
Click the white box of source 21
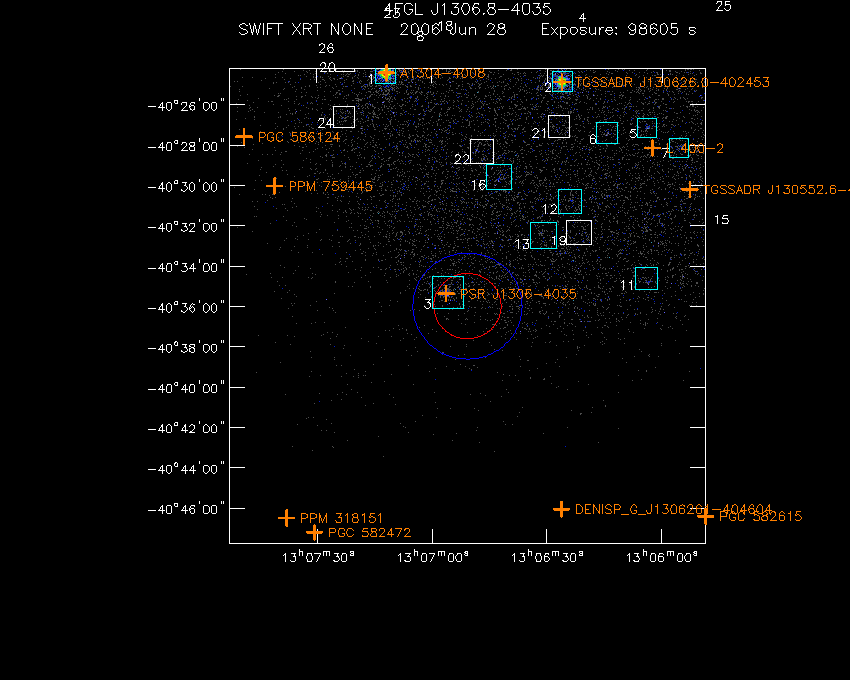pyautogui.click(x=559, y=126)
